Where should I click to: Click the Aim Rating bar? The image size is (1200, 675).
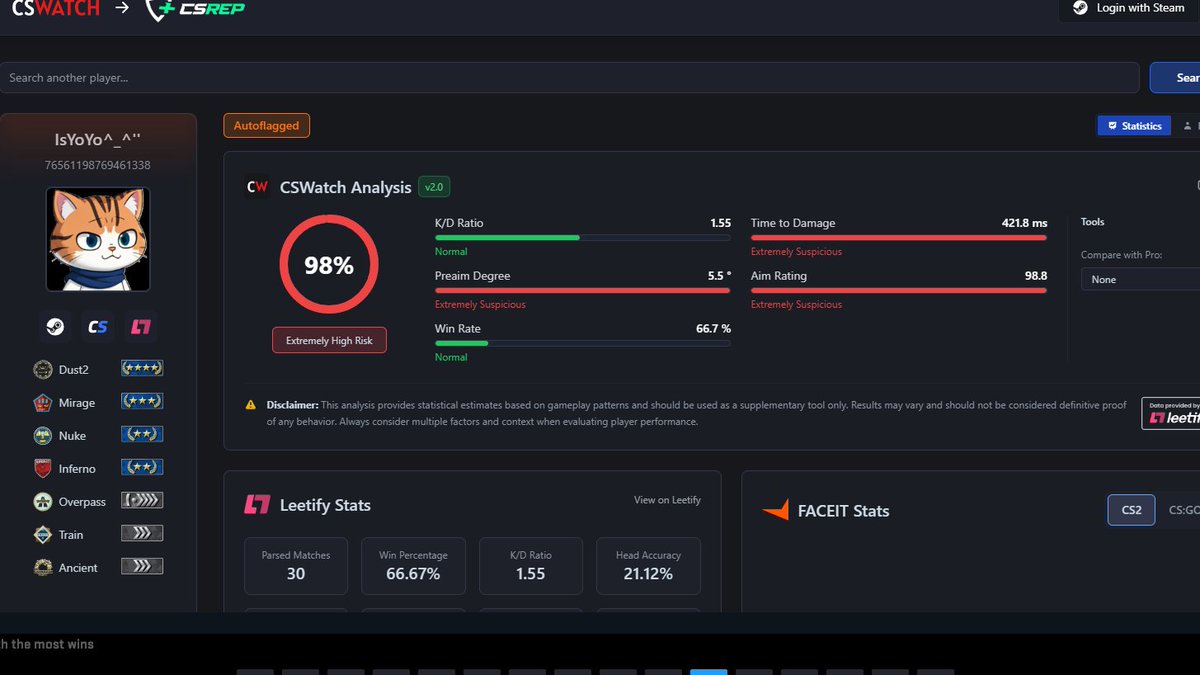pos(899,290)
